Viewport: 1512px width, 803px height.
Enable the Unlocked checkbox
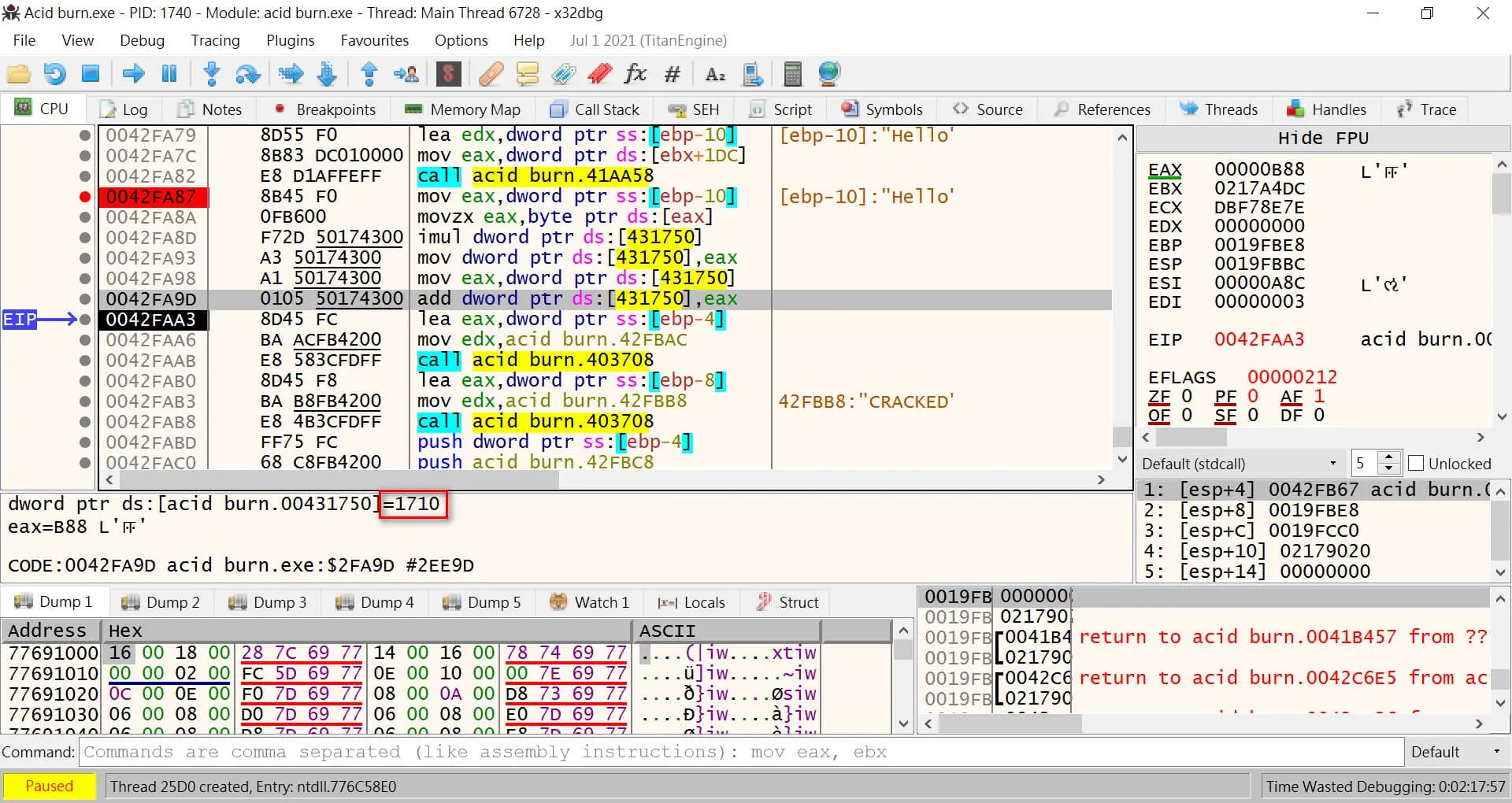[x=1416, y=464]
